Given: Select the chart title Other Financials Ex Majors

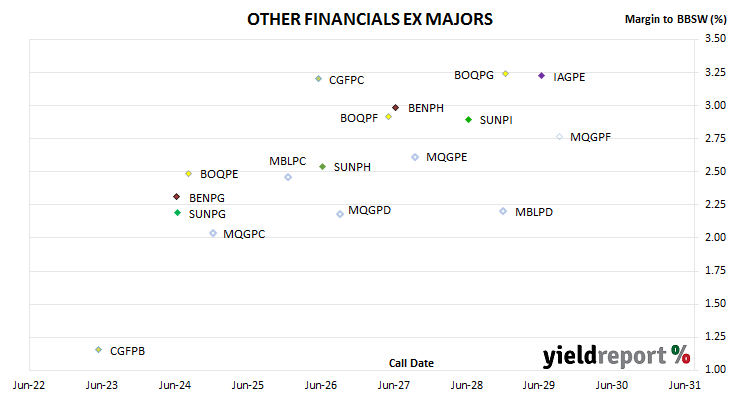Looking at the screenshot, I should (x=370, y=19).
